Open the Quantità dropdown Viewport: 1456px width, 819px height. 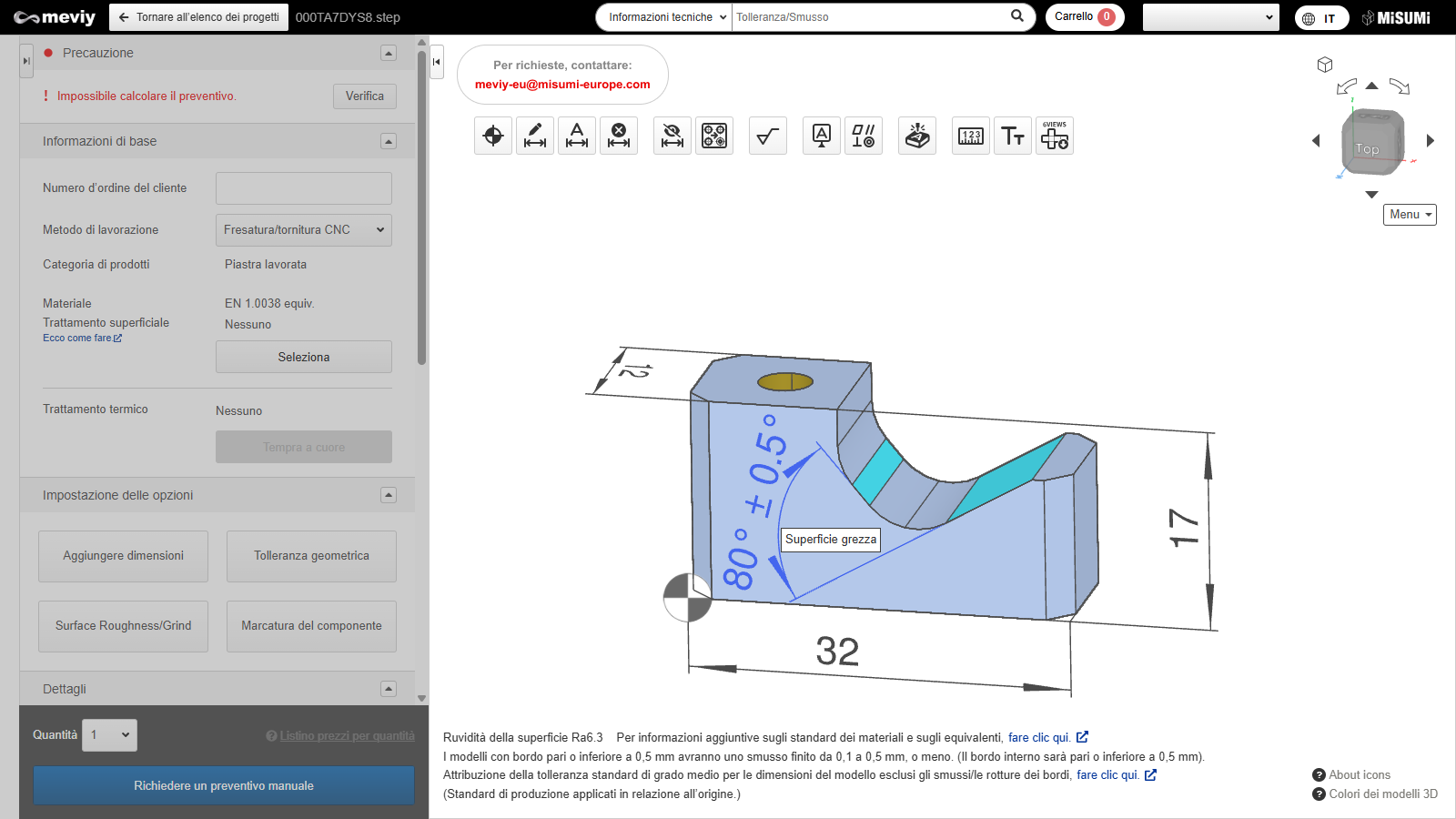pyautogui.click(x=109, y=735)
